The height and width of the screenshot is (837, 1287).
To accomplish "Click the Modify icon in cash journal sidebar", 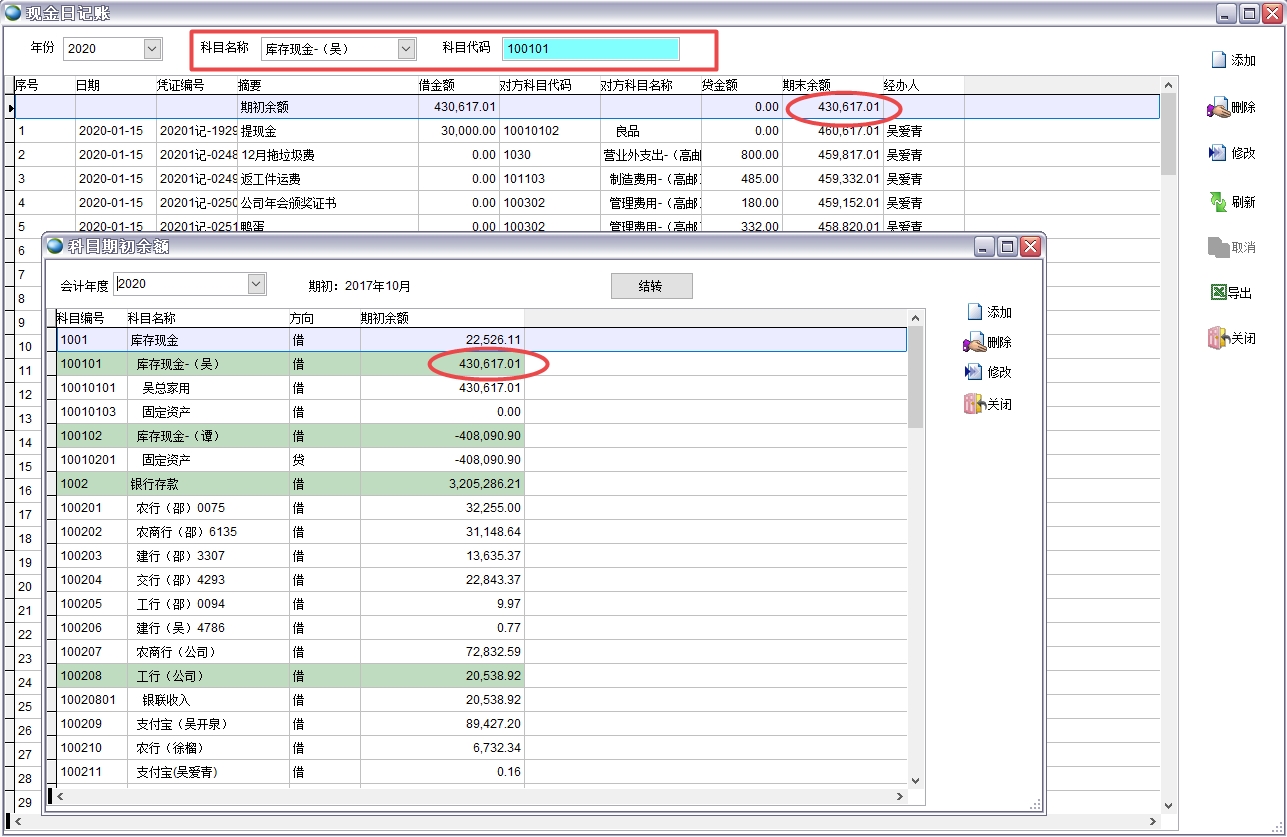I will click(x=1218, y=153).
